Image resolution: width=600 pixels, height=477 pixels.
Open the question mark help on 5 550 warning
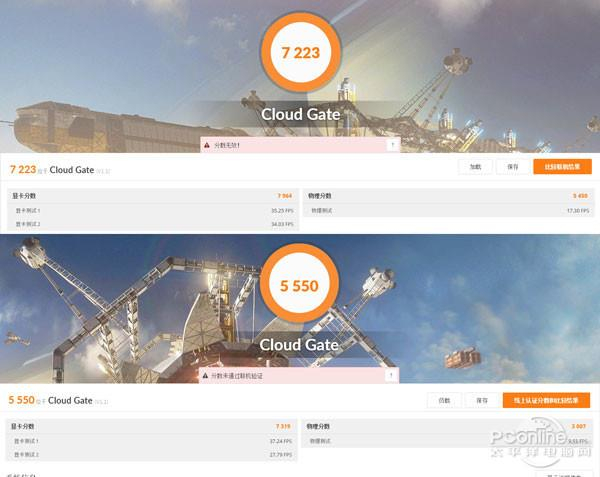coord(391,375)
